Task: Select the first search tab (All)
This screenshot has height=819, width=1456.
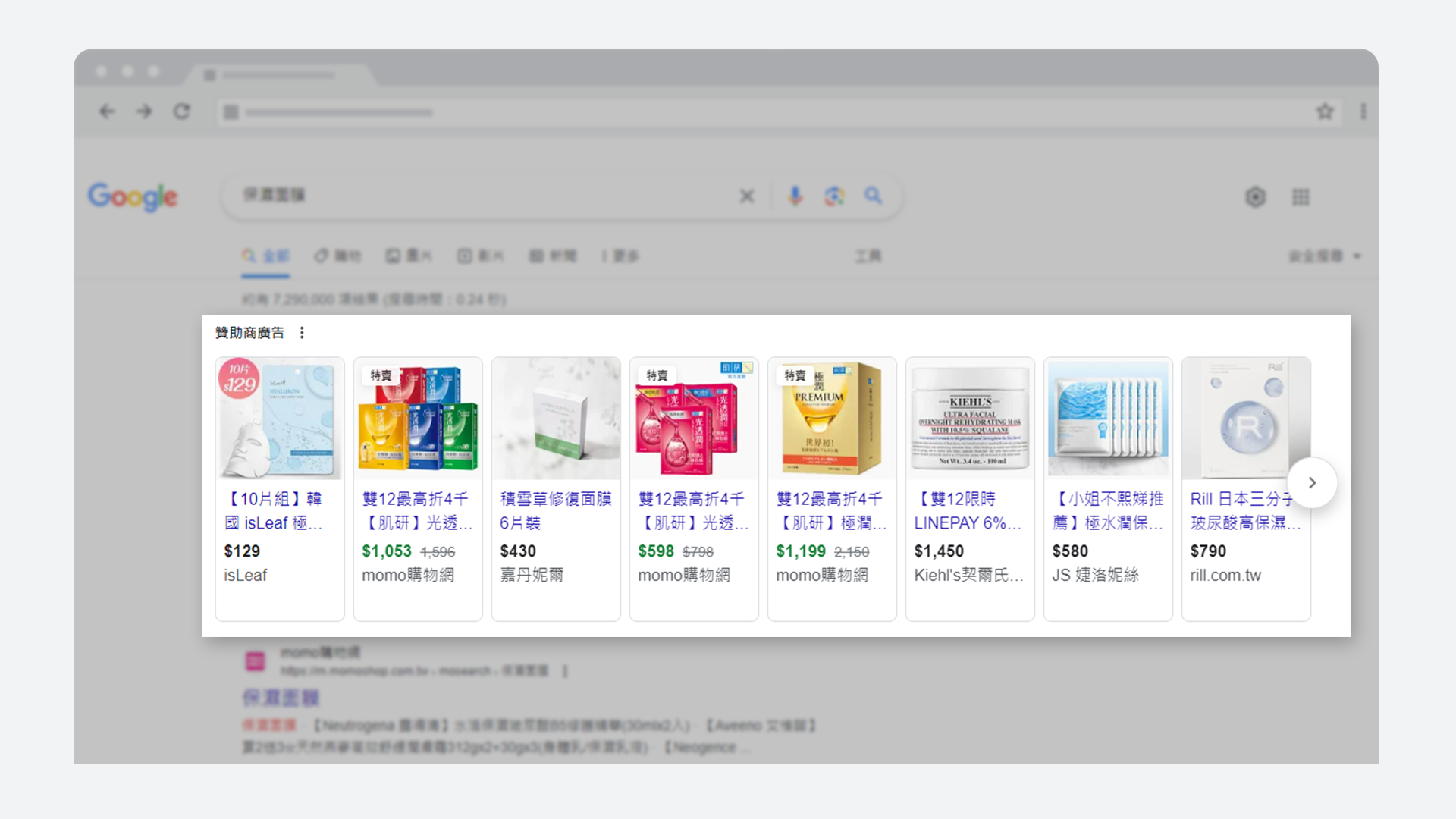Action: pyautogui.click(x=266, y=256)
